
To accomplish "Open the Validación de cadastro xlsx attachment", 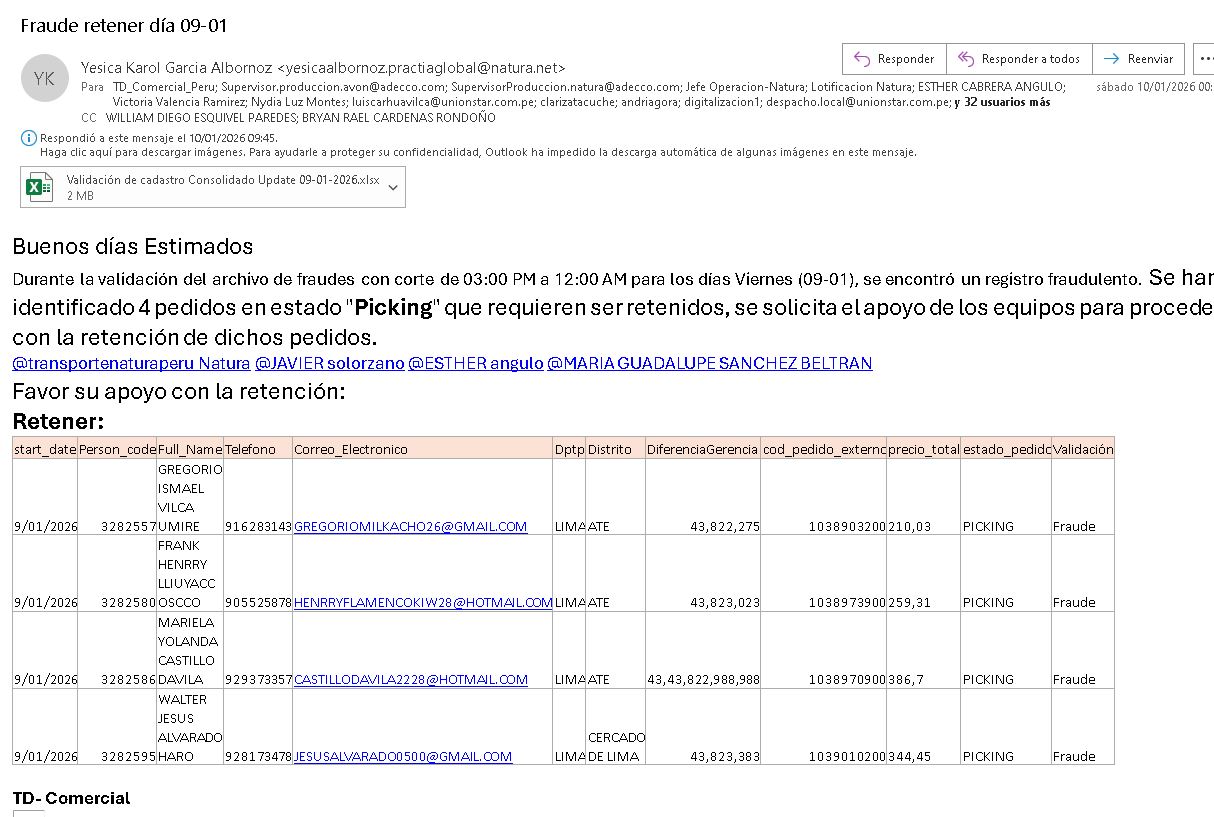I will pyautogui.click(x=222, y=180).
